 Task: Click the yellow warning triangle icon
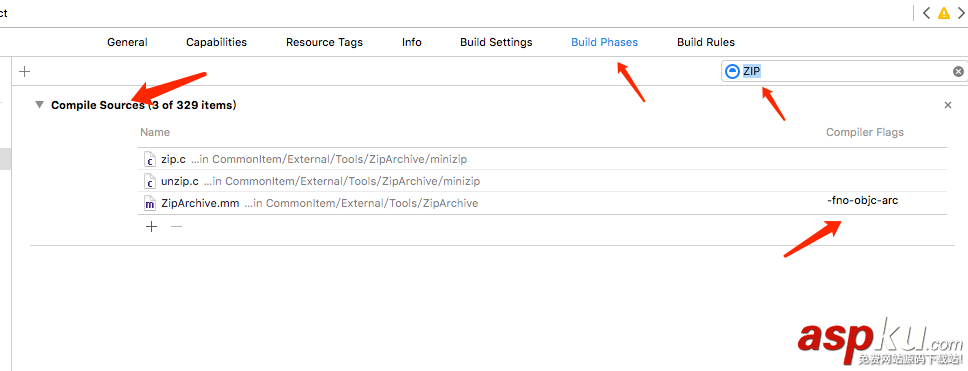[x=944, y=13]
